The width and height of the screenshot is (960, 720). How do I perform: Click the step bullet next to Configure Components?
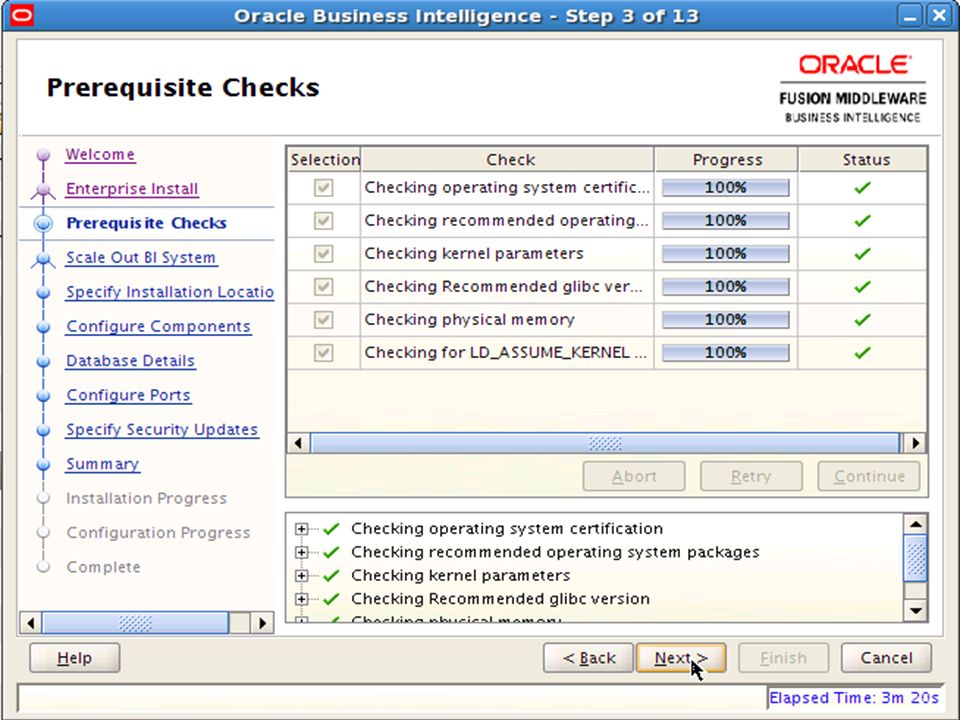tap(43, 327)
